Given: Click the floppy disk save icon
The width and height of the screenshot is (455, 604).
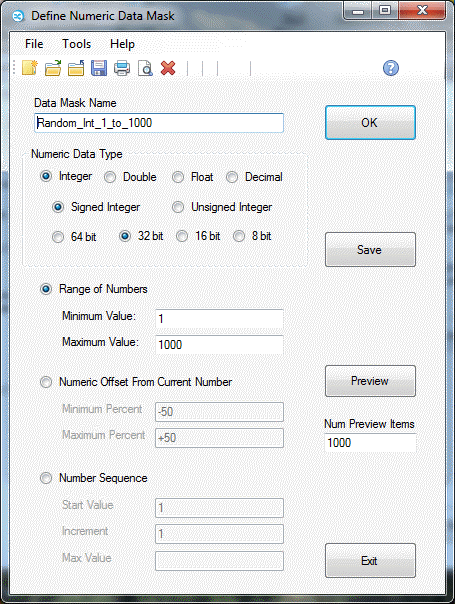Looking at the screenshot, I should click(99, 68).
